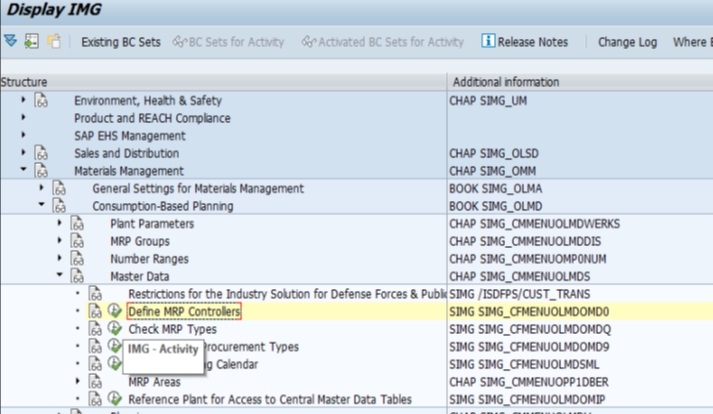Image resolution: width=713 pixels, height=414 pixels.
Task: Collapse Consumption-Based Planning node
Action: [x=41, y=204]
